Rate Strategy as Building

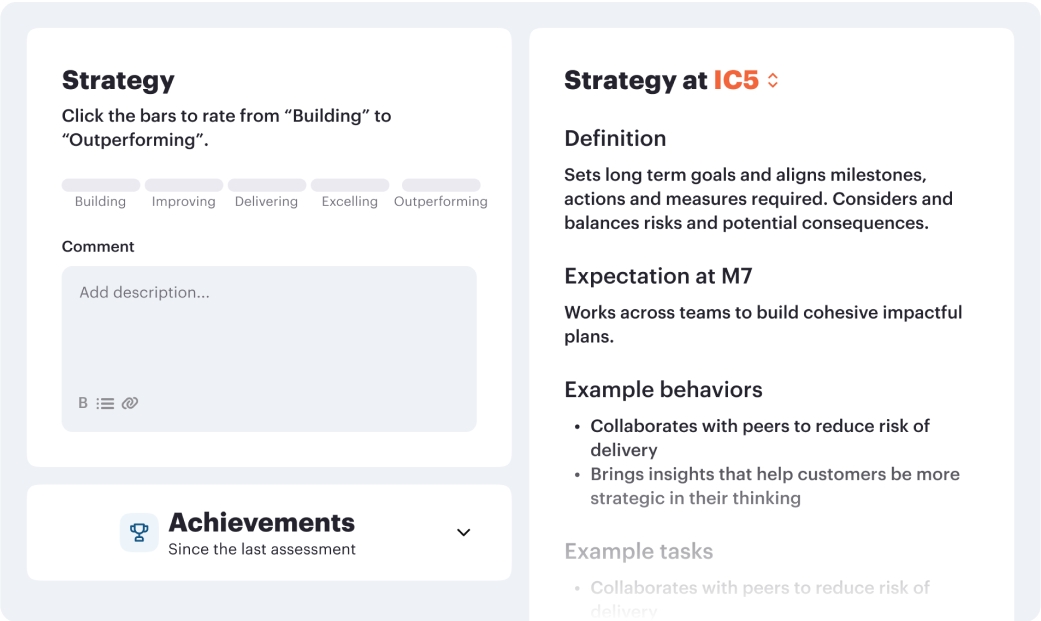coord(100,185)
